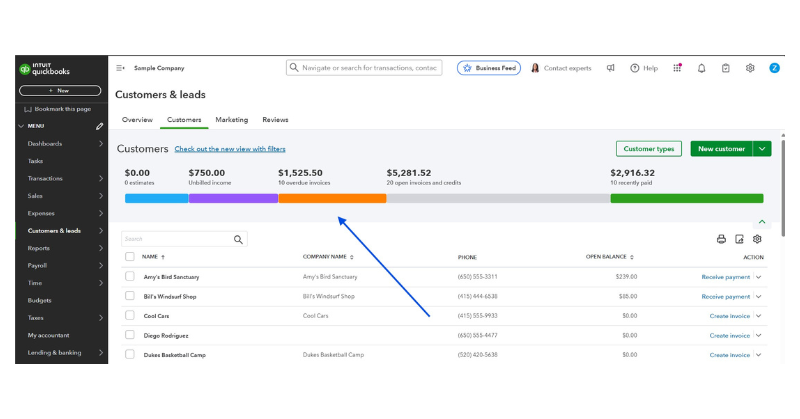Go to the Overview tab
The image size is (800, 419).
137,120
